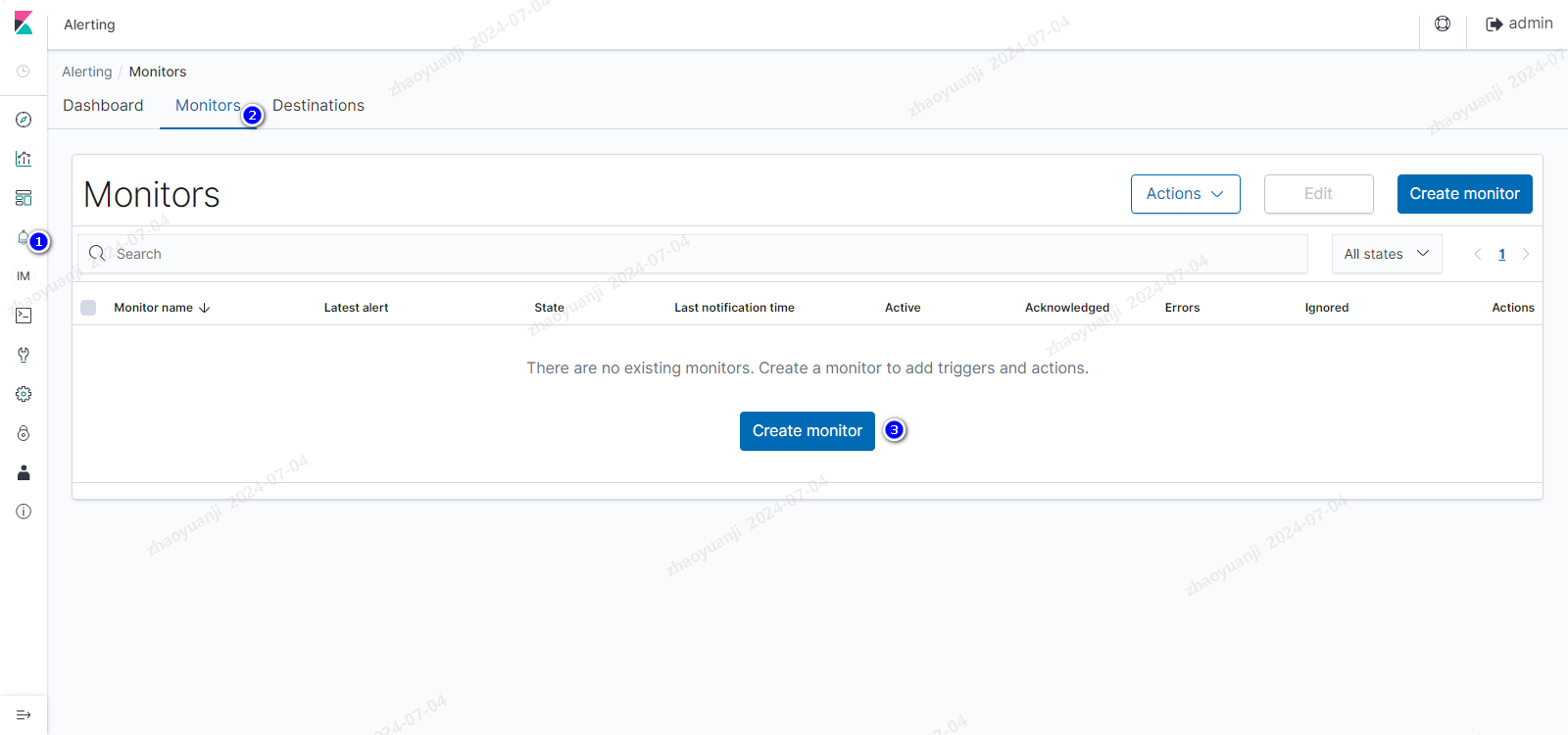This screenshot has height=735, width=1568.
Task: Open Security lock icon in sidebar
Action: click(x=24, y=433)
